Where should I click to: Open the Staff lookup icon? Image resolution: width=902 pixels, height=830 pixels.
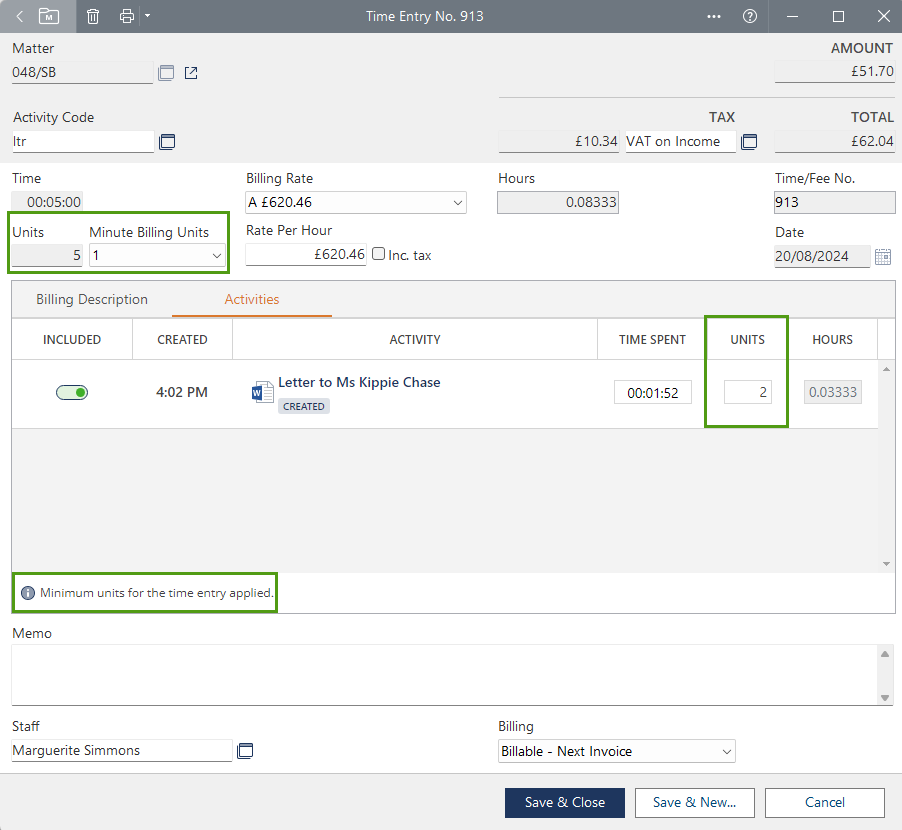tap(245, 751)
